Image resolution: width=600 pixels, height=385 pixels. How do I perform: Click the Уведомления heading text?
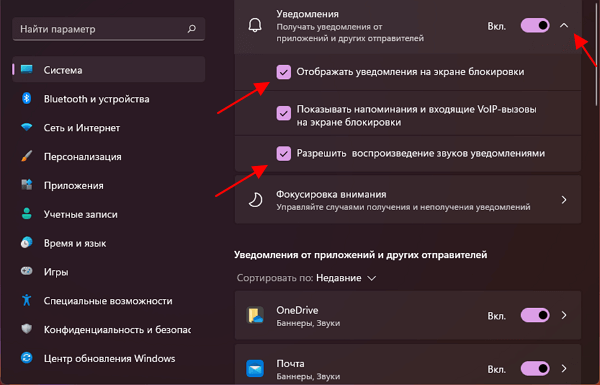[x=307, y=14]
